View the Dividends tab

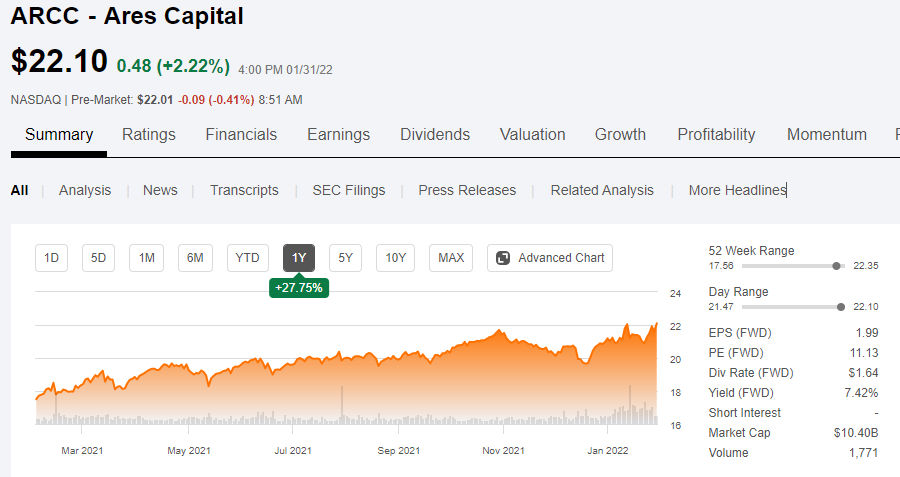[435, 134]
